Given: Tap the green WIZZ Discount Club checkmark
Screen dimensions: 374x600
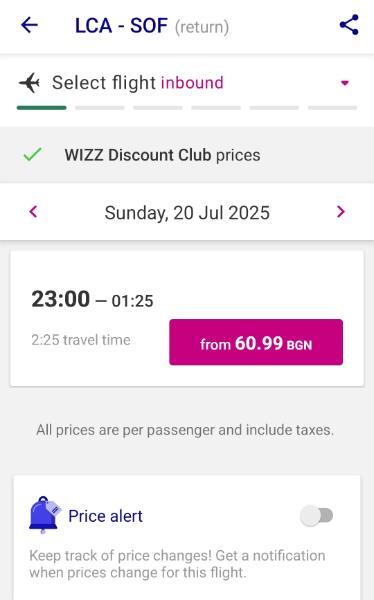Looking at the screenshot, I should click(32, 154).
